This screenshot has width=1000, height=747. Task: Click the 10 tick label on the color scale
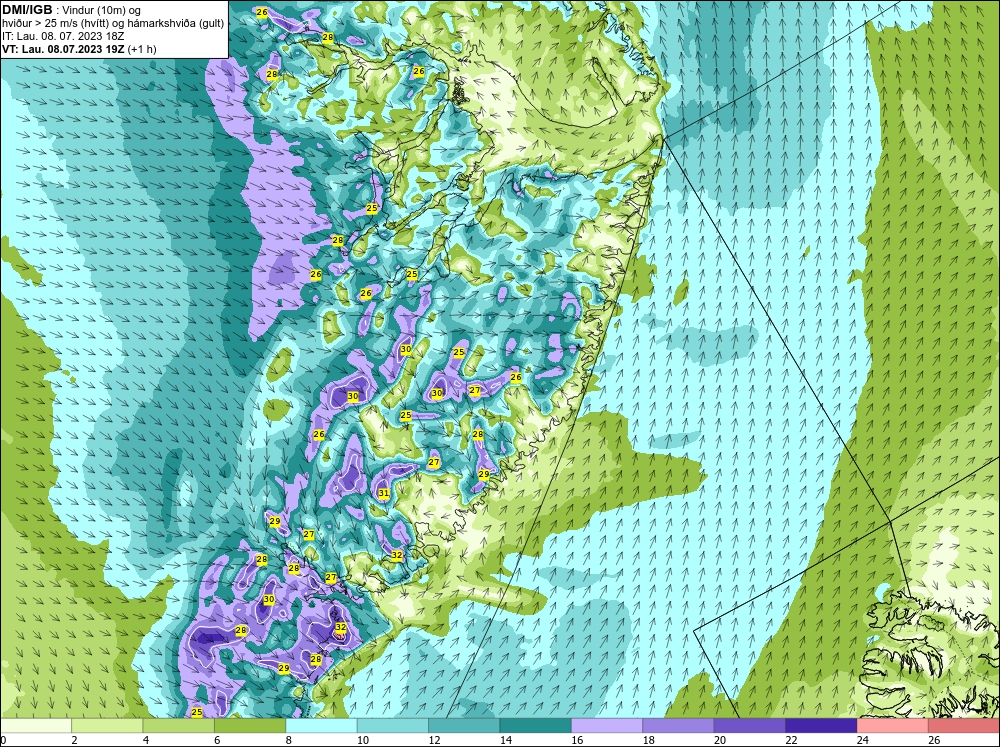click(x=362, y=740)
